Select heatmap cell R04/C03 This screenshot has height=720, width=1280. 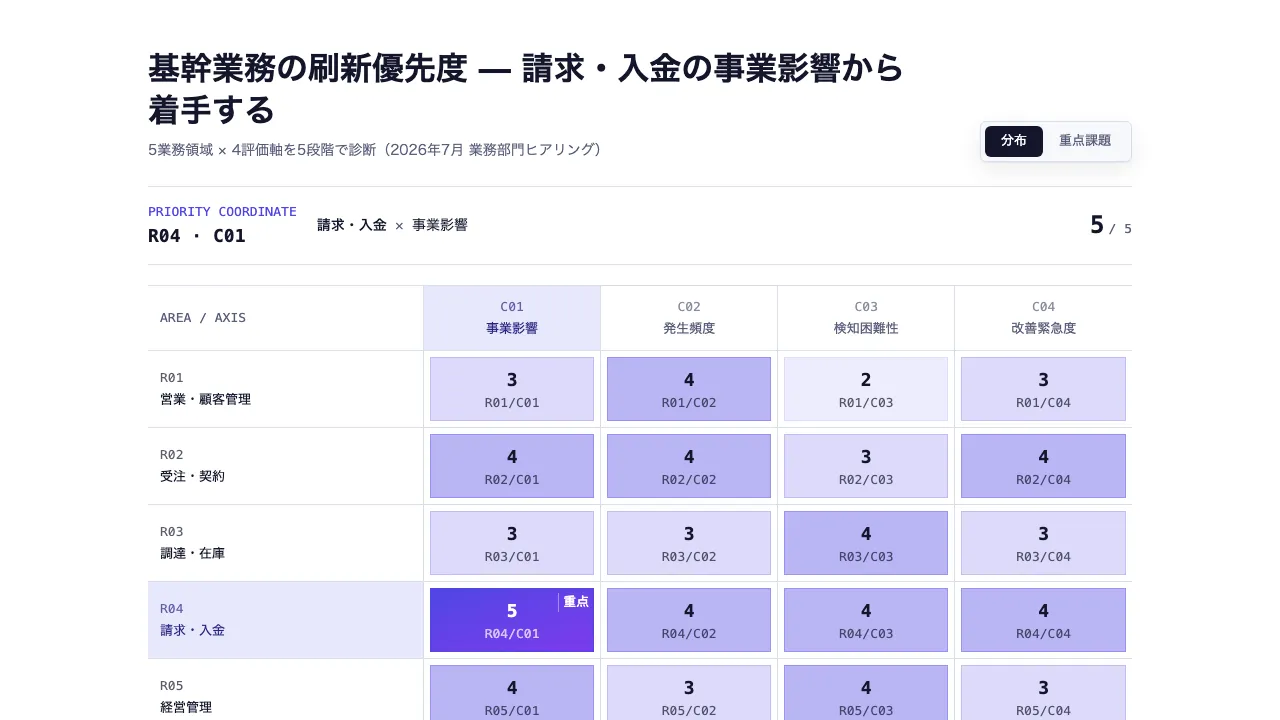click(x=866, y=620)
